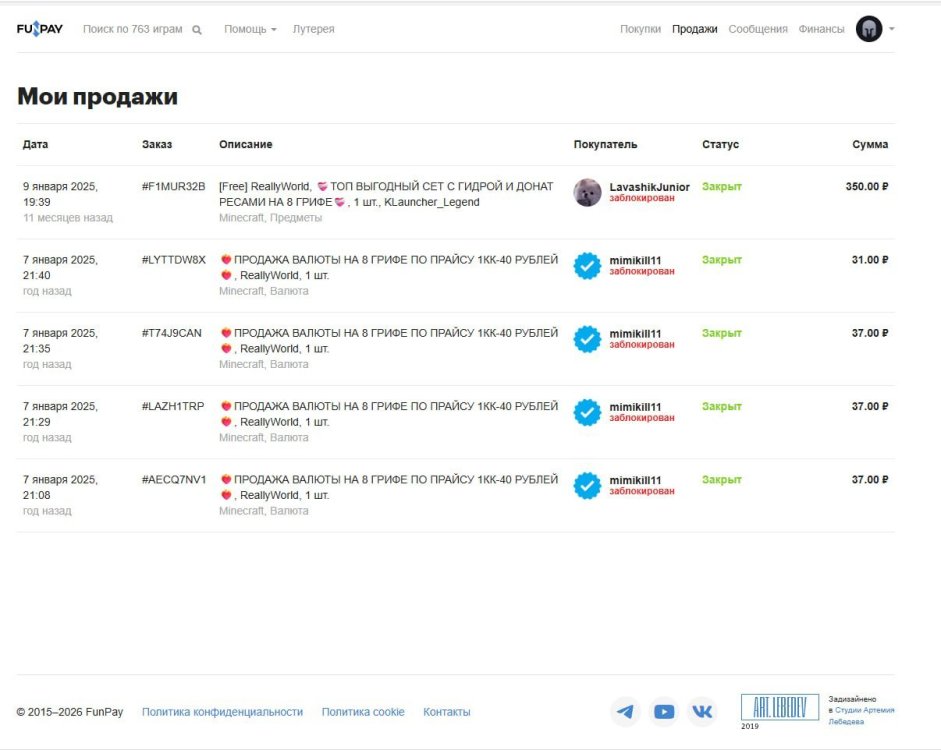Viewport: 941px width, 750px height.
Task: Click the 350.00 ₽ amount
Action: 867,187
